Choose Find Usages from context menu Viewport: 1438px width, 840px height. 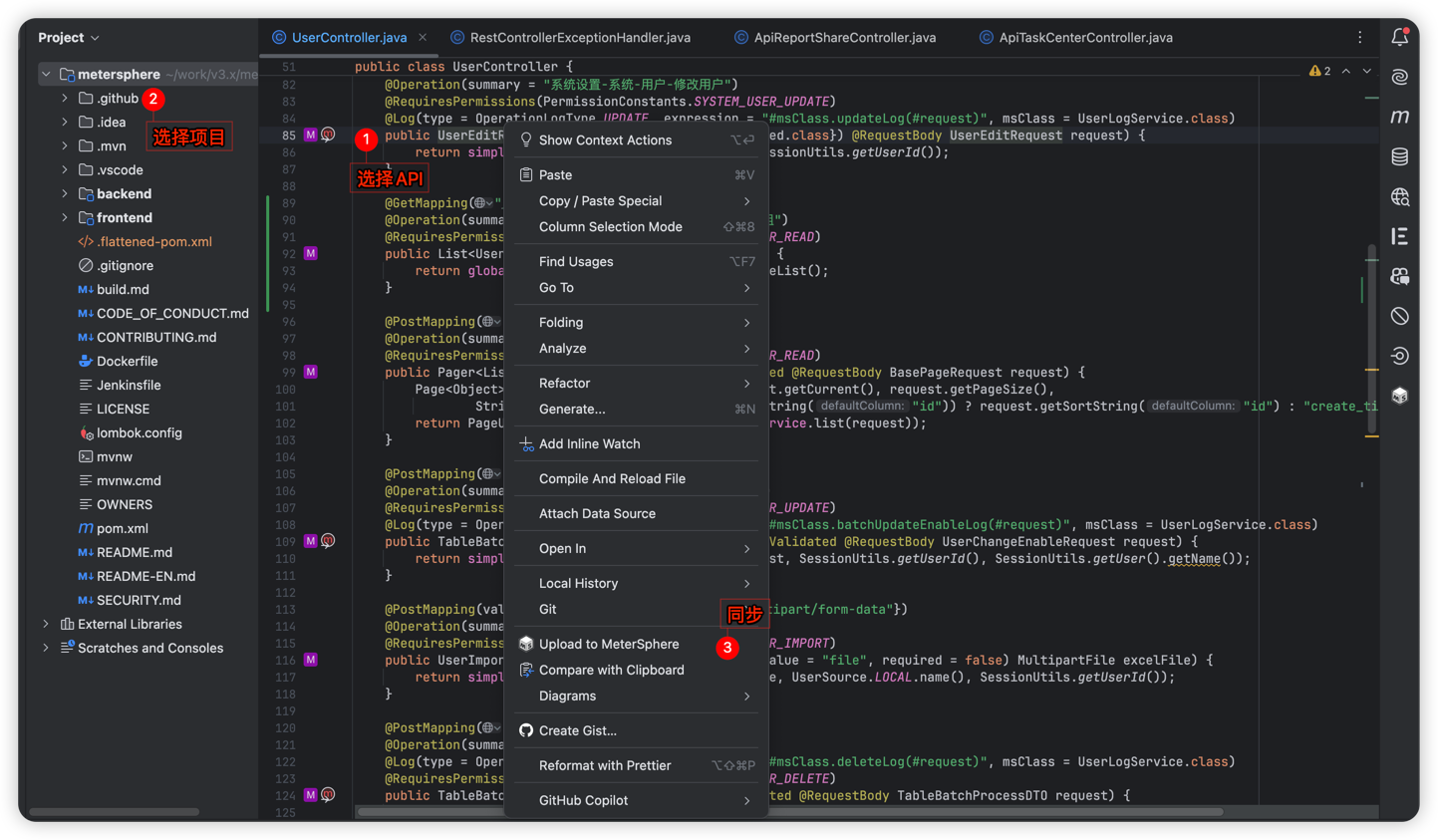(637, 261)
